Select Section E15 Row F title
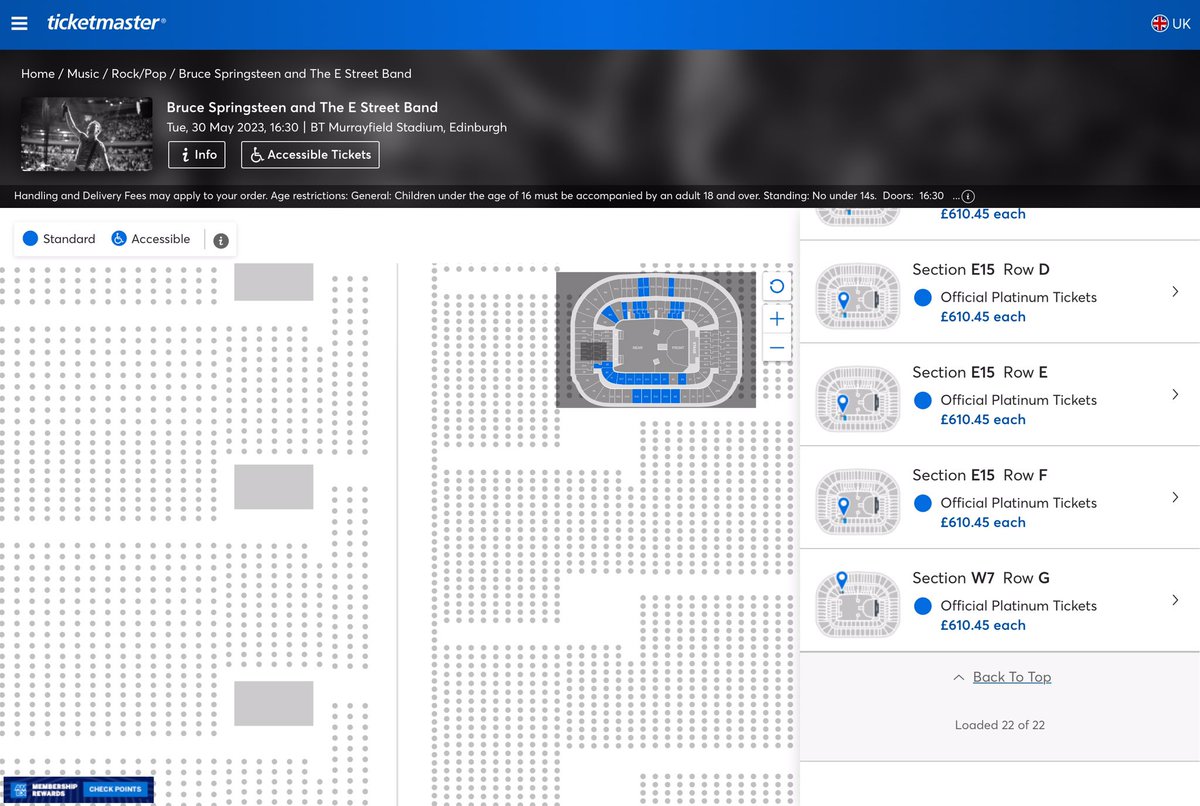1200x806 pixels. (x=980, y=475)
